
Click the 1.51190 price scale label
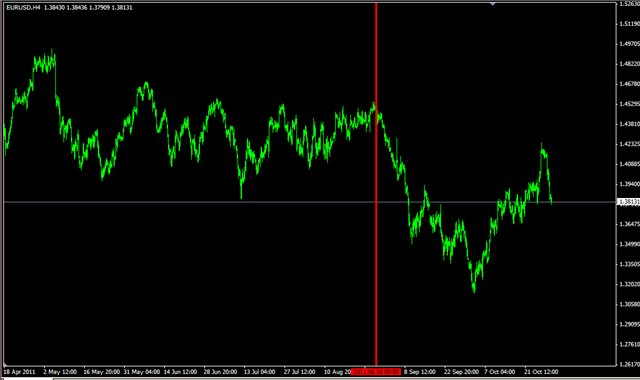point(629,24)
